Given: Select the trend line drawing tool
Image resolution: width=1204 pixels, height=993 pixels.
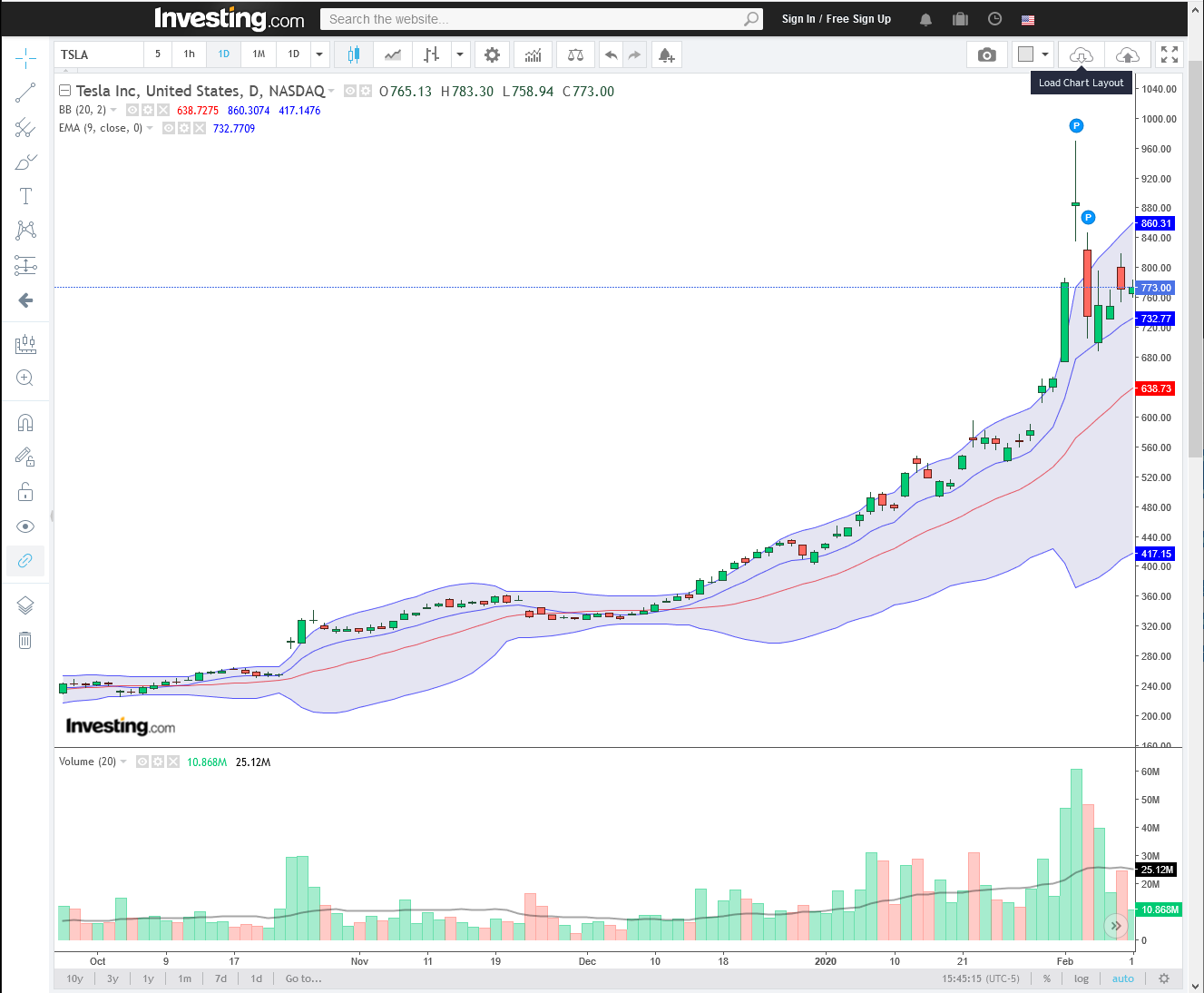Looking at the screenshot, I should 25,93.
